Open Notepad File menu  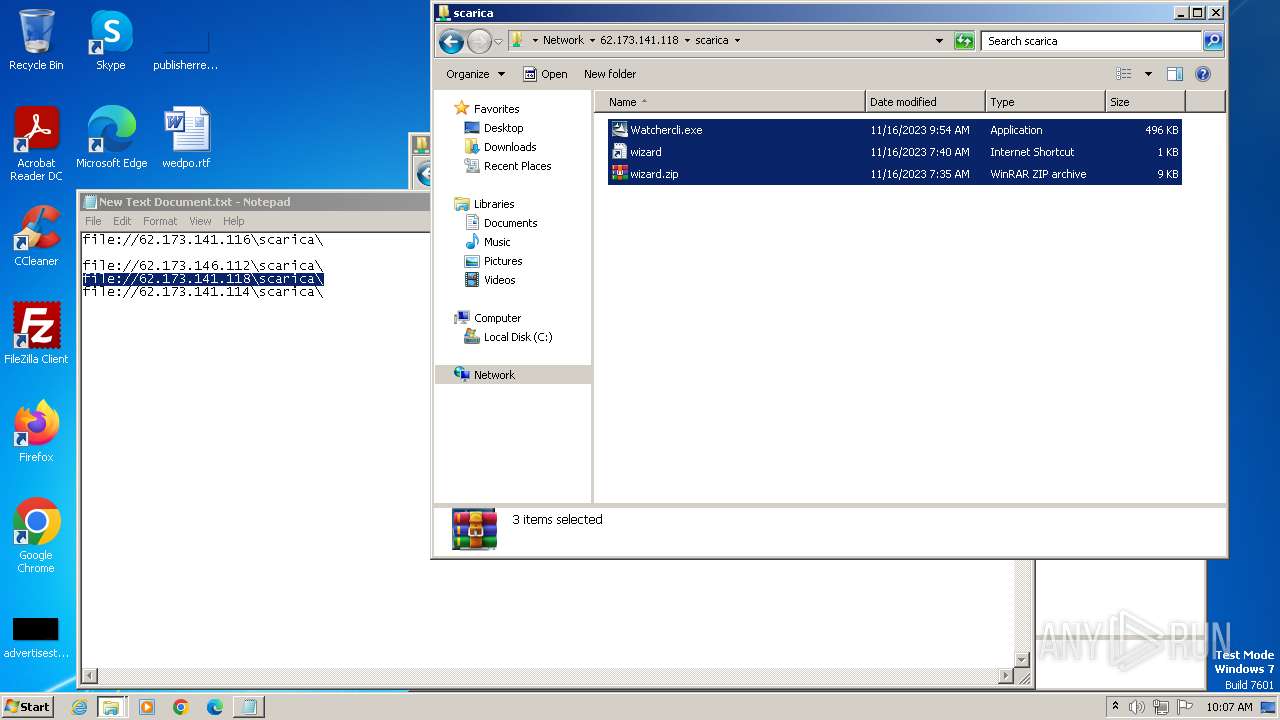[x=93, y=221]
